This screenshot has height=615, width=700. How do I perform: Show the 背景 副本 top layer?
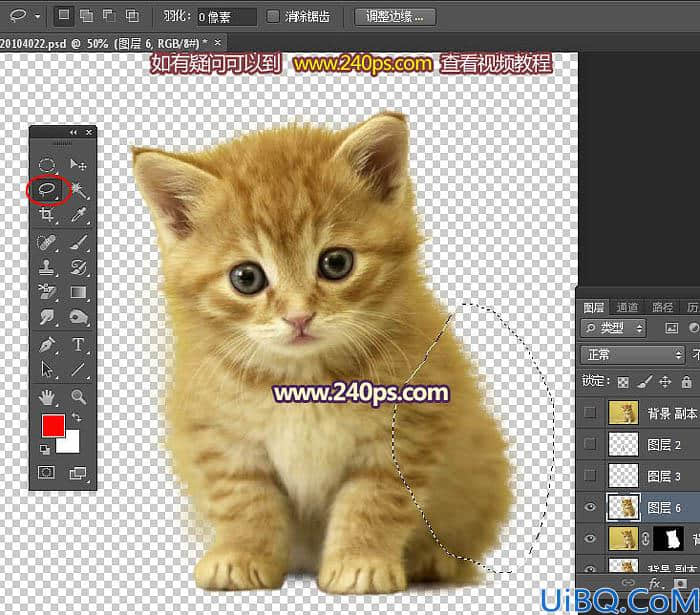point(590,412)
